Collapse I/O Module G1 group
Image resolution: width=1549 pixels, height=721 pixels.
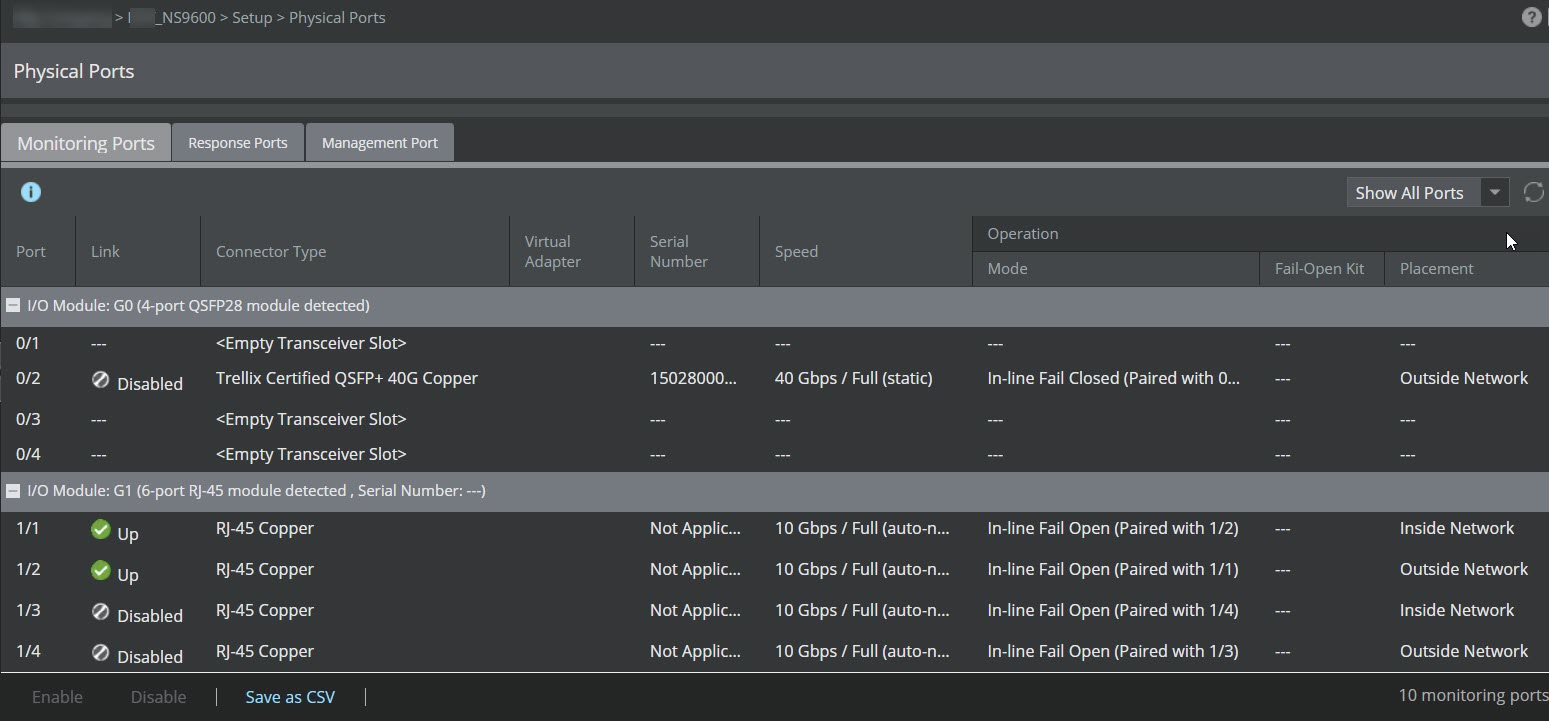pos(13,491)
